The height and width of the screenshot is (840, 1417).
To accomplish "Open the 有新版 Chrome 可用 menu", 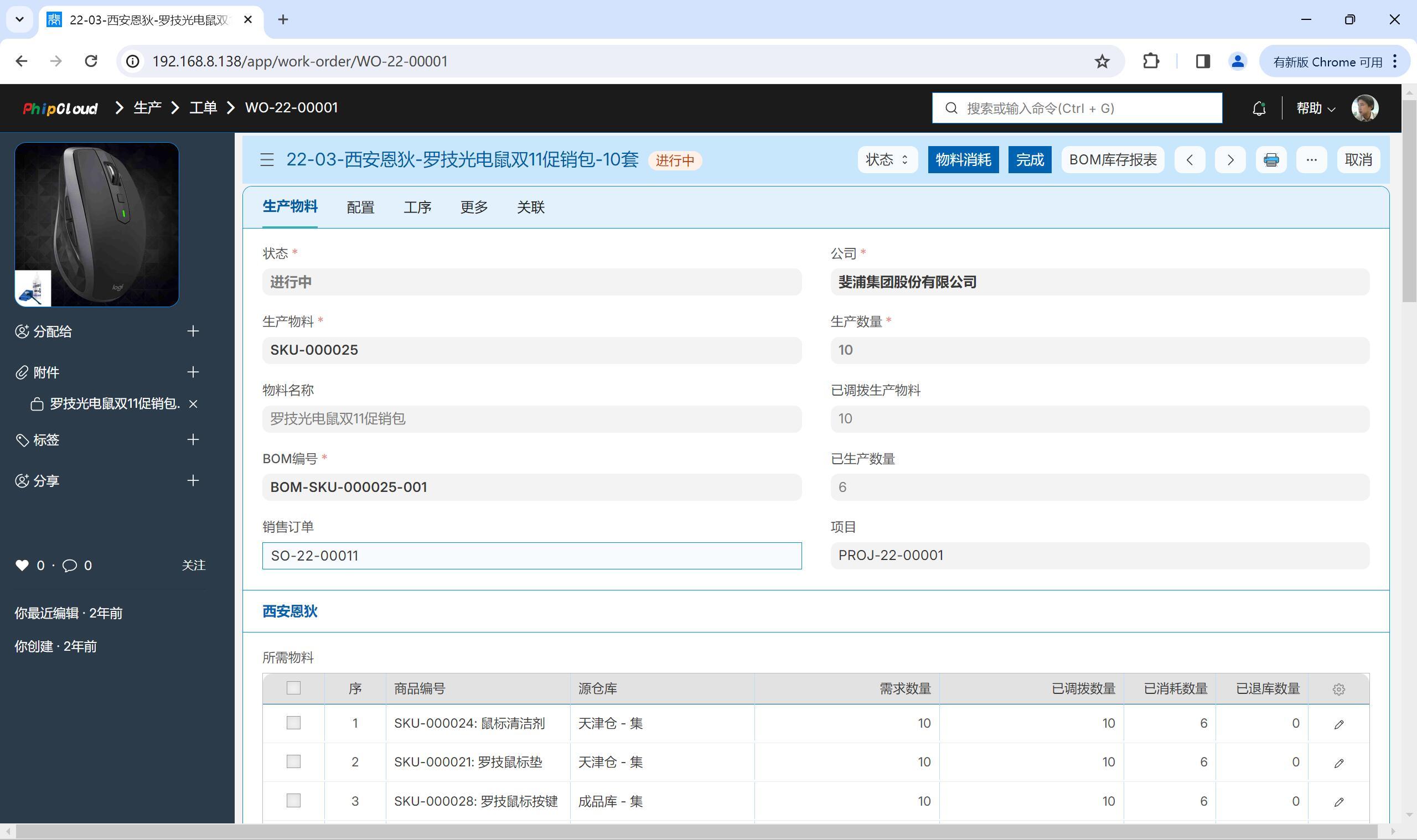I will click(x=1334, y=61).
